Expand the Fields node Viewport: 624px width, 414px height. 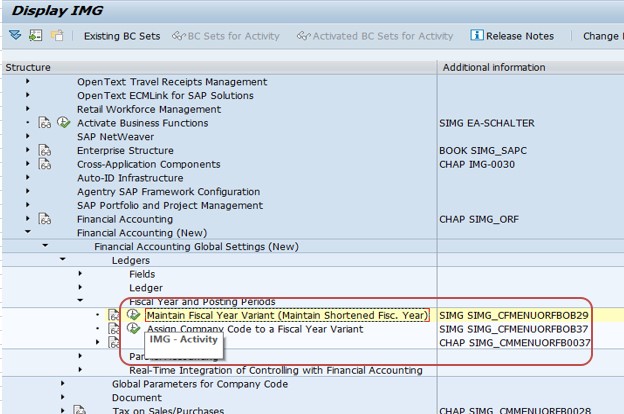tap(80, 273)
